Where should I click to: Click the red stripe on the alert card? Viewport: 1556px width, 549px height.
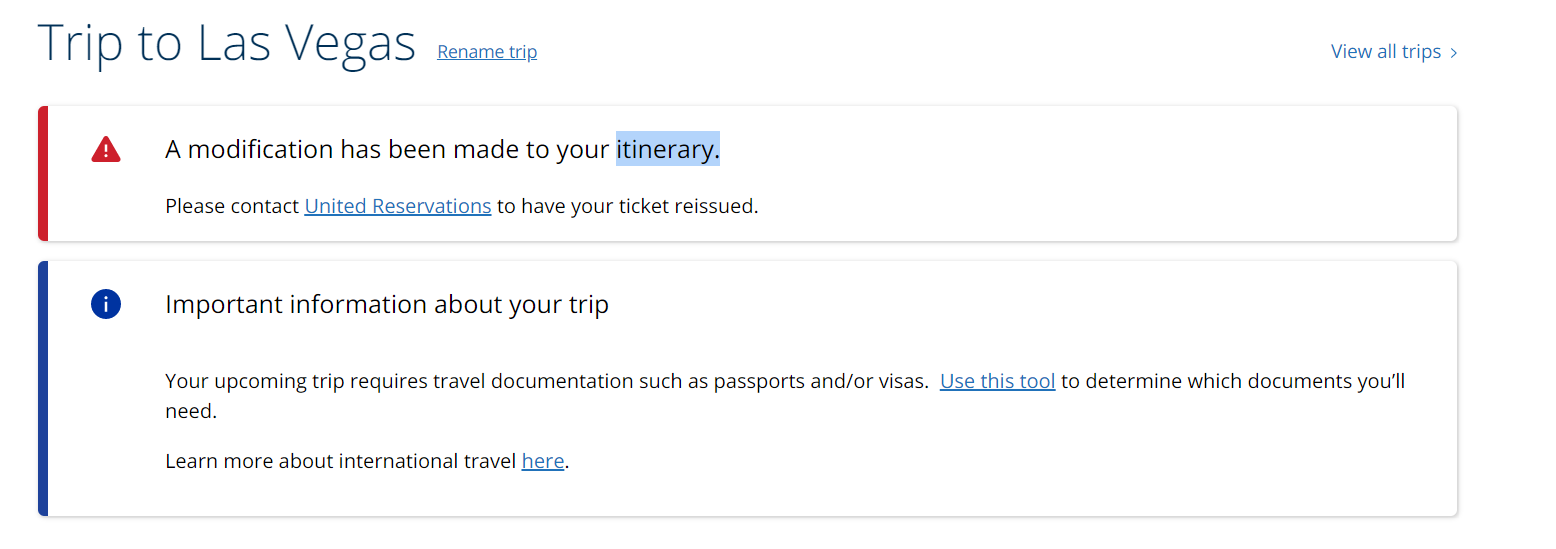tap(43, 173)
